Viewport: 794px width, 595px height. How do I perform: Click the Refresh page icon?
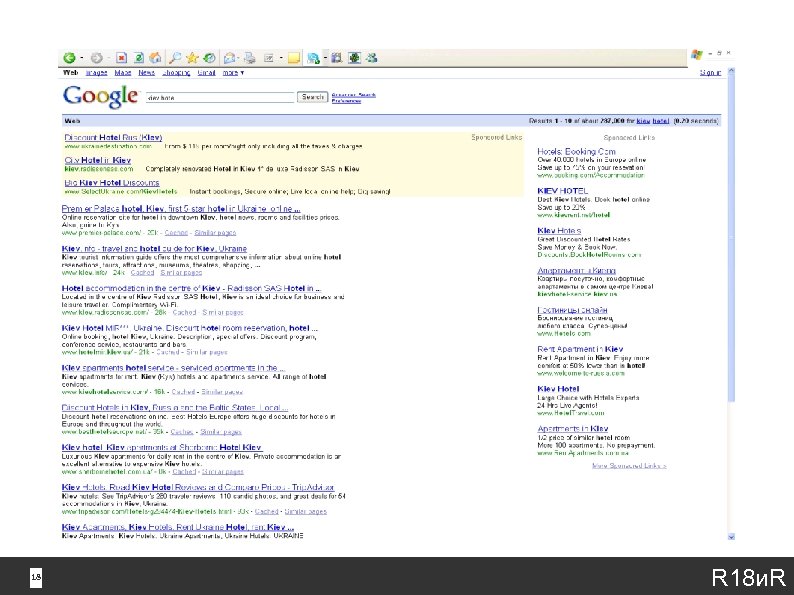(139, 58)
